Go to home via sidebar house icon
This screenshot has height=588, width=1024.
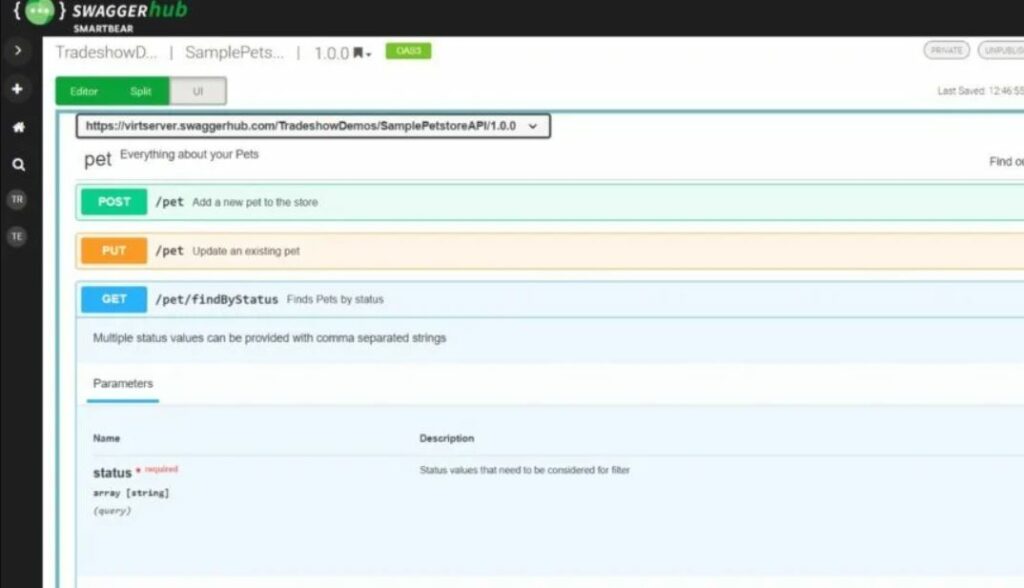point(18,127)
